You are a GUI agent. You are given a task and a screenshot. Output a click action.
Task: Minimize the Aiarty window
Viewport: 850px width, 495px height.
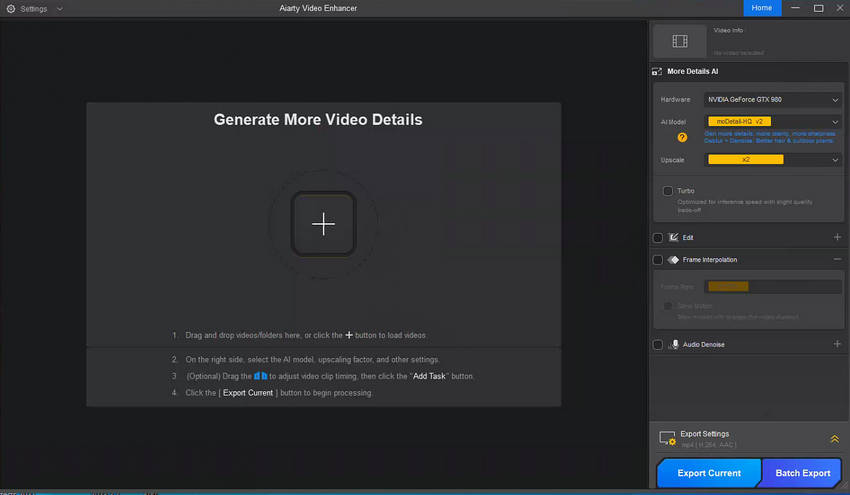[795, 8]
